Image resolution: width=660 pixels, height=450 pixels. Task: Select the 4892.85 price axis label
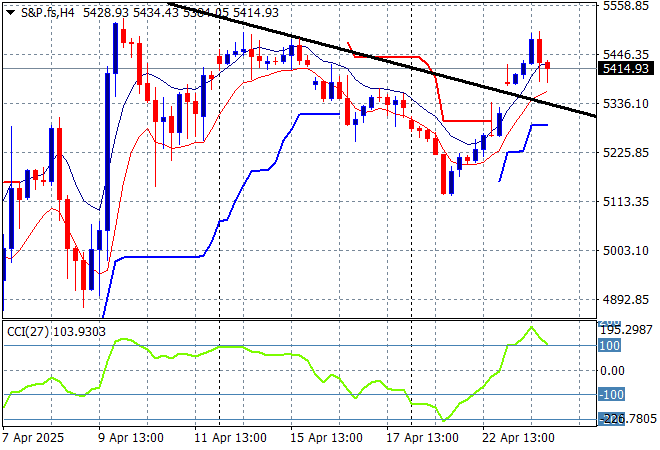pos(626,300)
